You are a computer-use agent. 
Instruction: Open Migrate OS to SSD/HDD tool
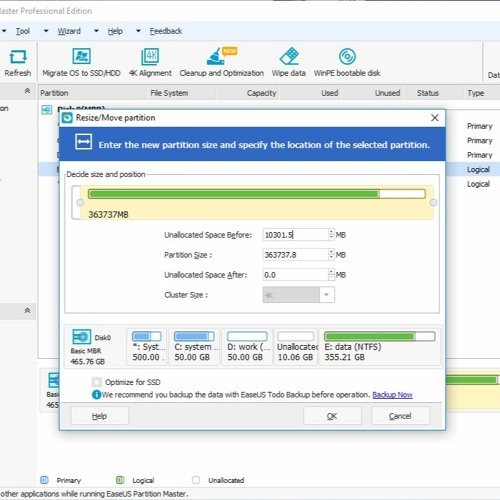[81, 63]
